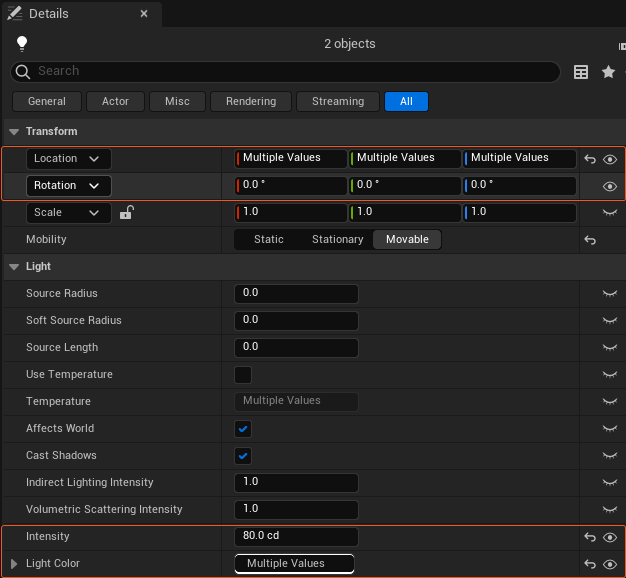Screen dimensions: 626x578
Task: Switch to the General filter tab
Action: coord(47,101)
